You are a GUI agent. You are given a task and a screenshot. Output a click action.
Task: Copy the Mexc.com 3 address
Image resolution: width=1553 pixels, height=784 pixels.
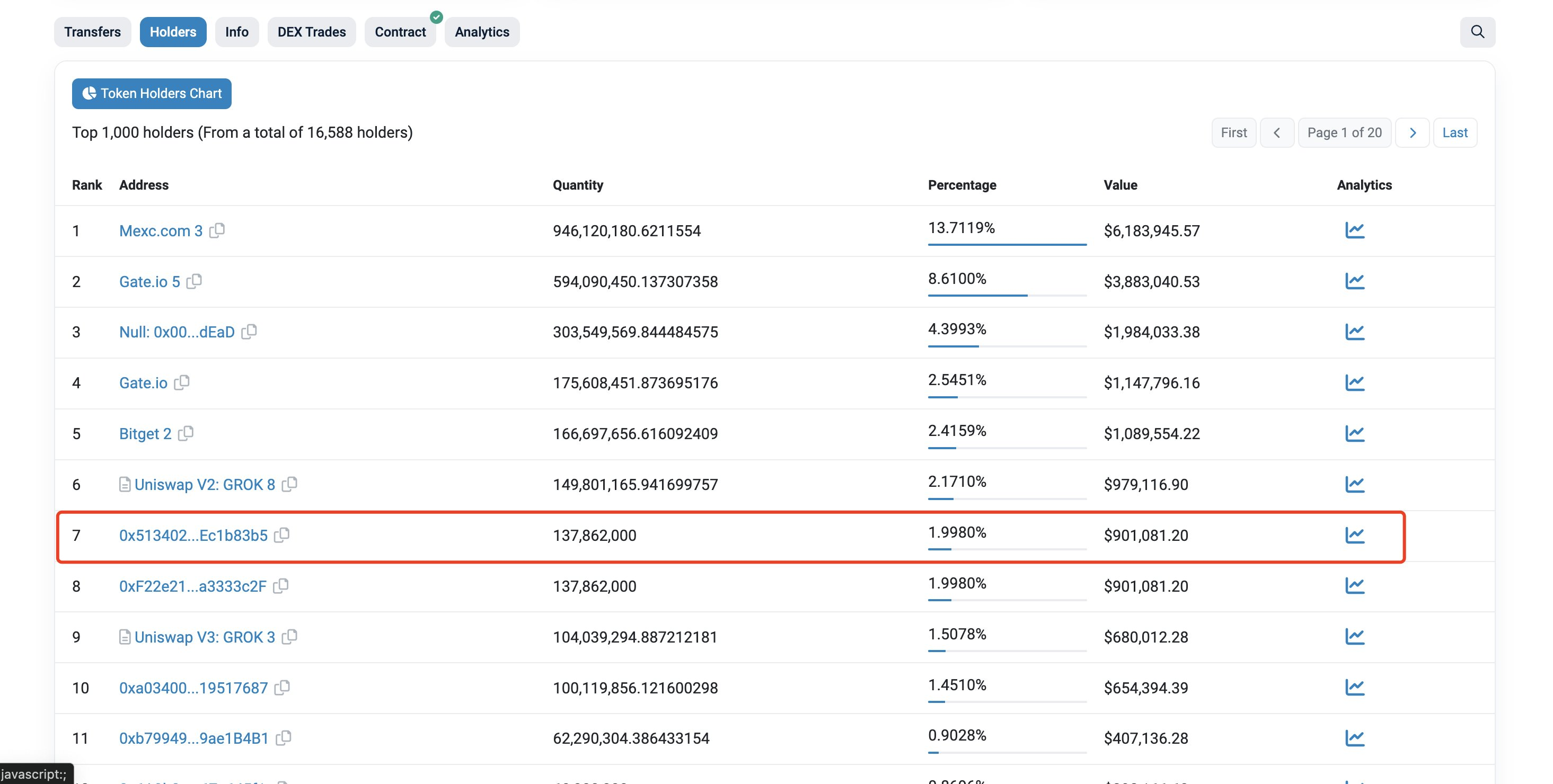pyautogui.click(x=217, y=230)
